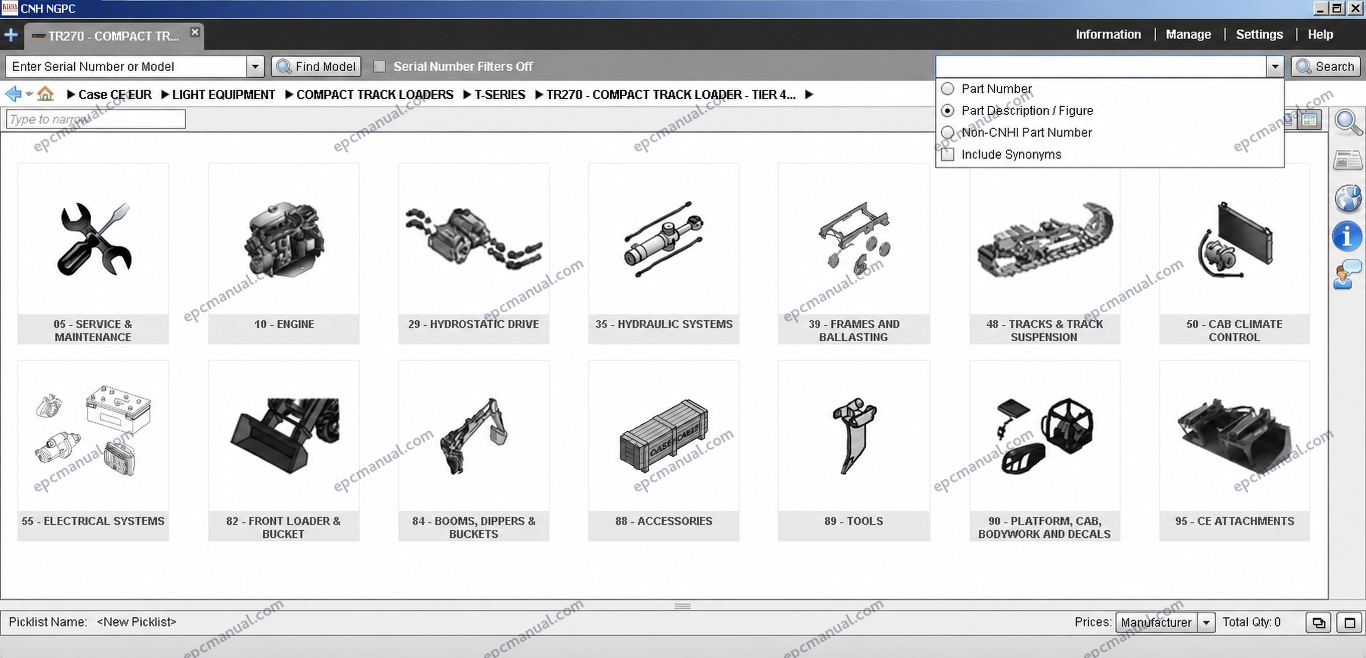Screen dimensions: 1366x658
Task: Open the Manage menu
Action: coord(1188,34)
